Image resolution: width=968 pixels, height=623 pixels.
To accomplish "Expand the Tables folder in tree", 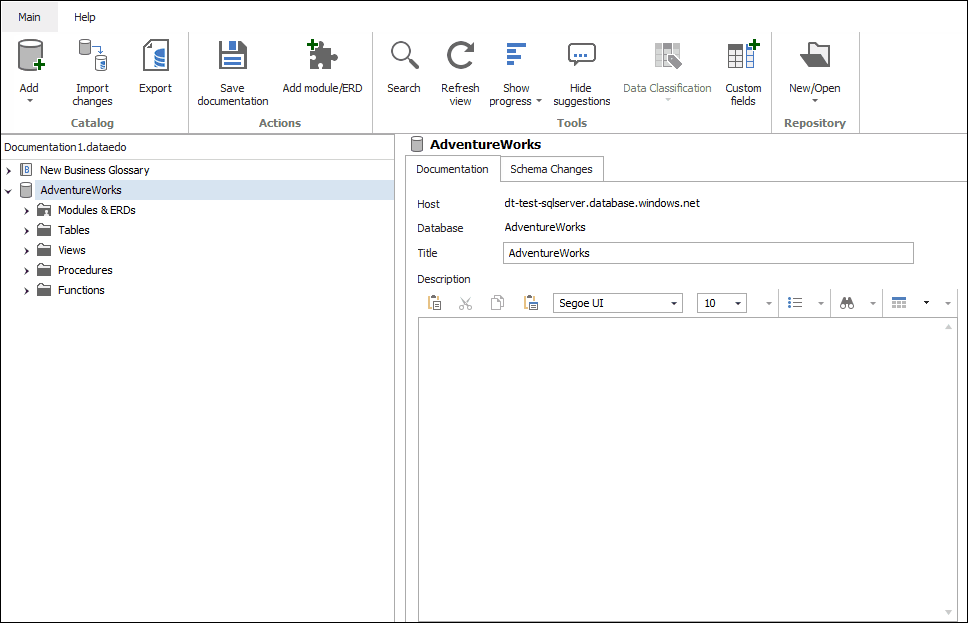I will coord(27,231).
